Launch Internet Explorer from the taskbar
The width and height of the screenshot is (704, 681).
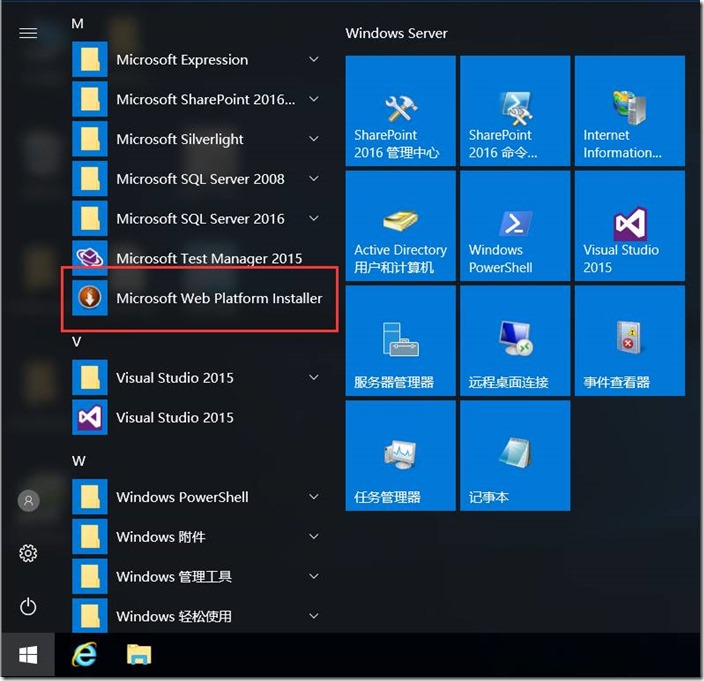coord(84,655)
